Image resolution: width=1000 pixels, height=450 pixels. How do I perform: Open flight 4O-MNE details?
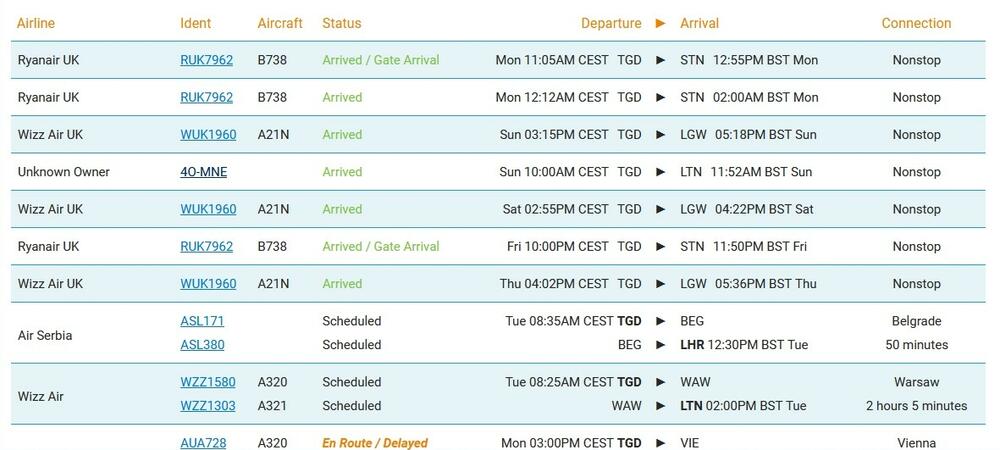[203, 172]
